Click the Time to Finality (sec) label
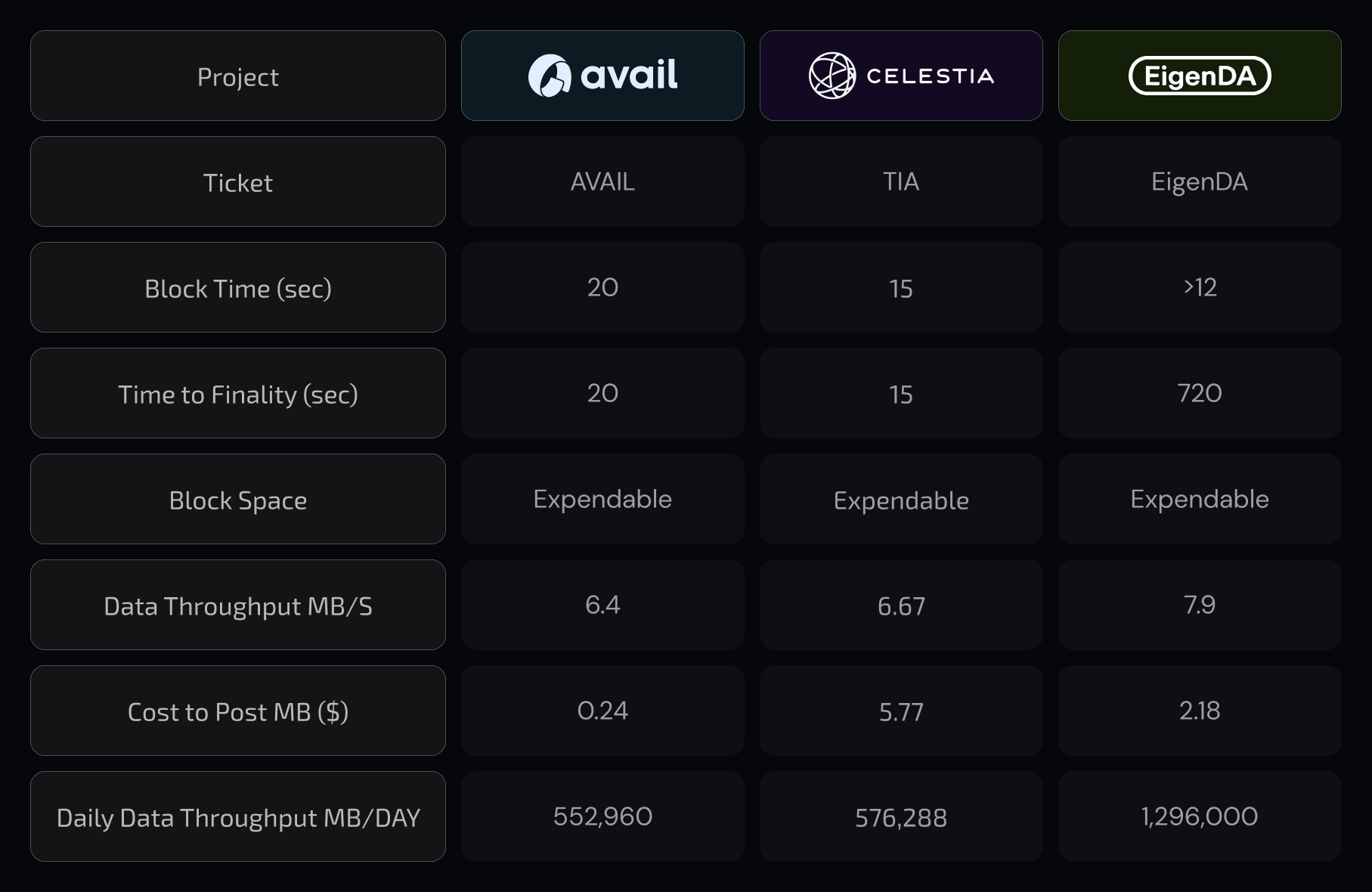The image size is (1372, 892). point(237,394)
